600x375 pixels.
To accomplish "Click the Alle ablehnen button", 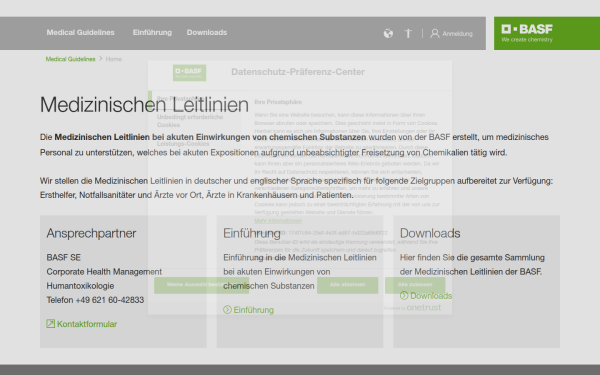I will [347, 285].
